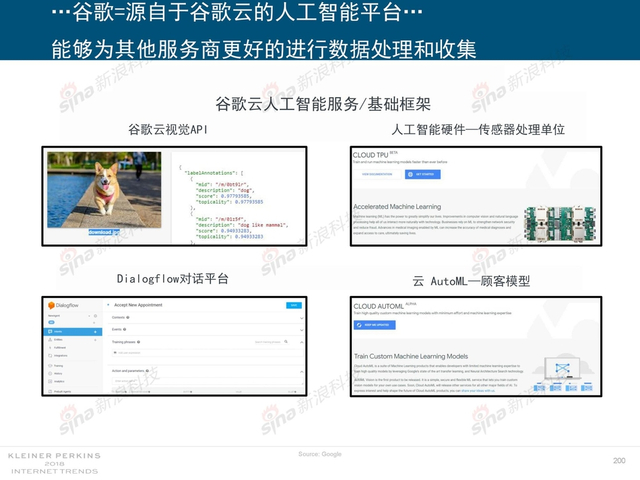Viewport: 640px width, 480px height.
Task: Click the agent settings gear icon
Action: coord(96,316)
